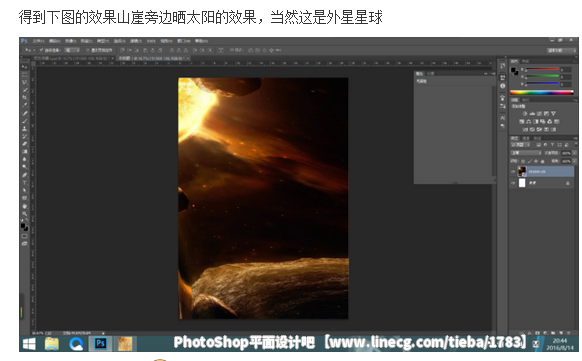Add a Color Balance adjustment
Screen dimensions: 582x361
tap(529, 122)
